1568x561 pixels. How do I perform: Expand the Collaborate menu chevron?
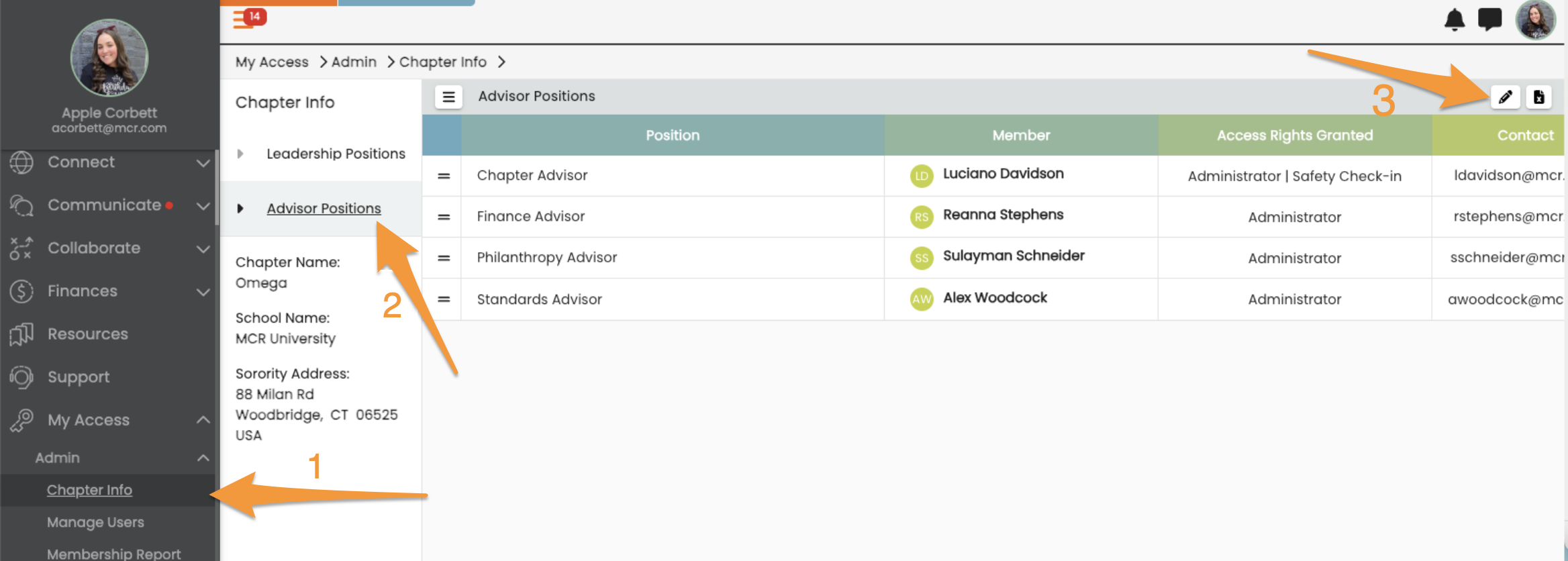203,249
